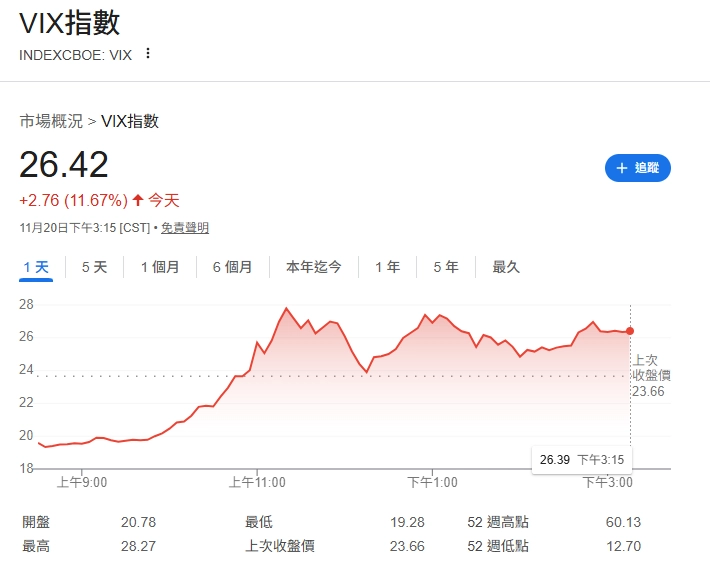Click the 最高 value 28.27
The height and width of the screenshot is (572, 710).
point(138,546)
